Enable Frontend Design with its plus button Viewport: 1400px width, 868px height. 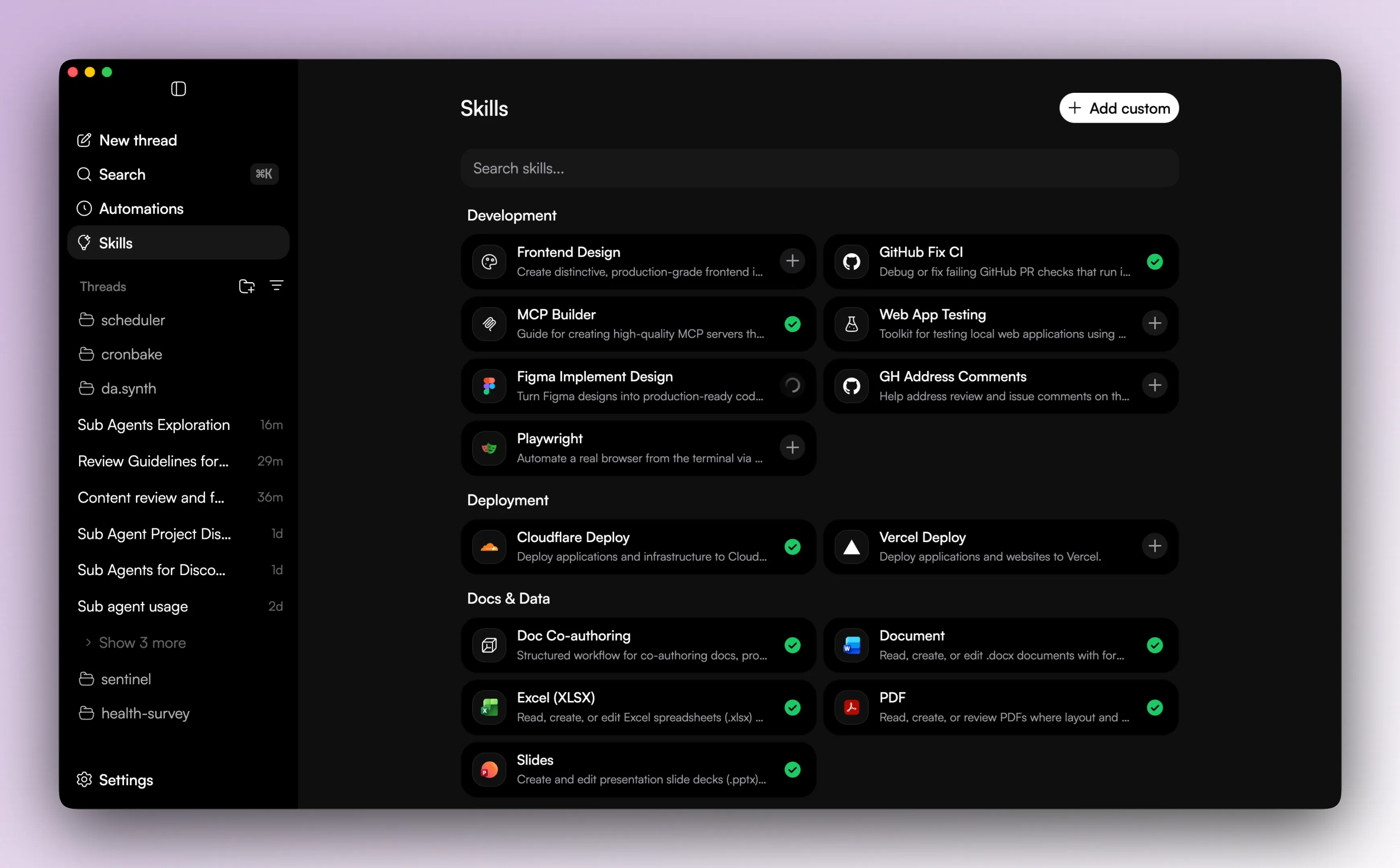(x=792, y=261)
